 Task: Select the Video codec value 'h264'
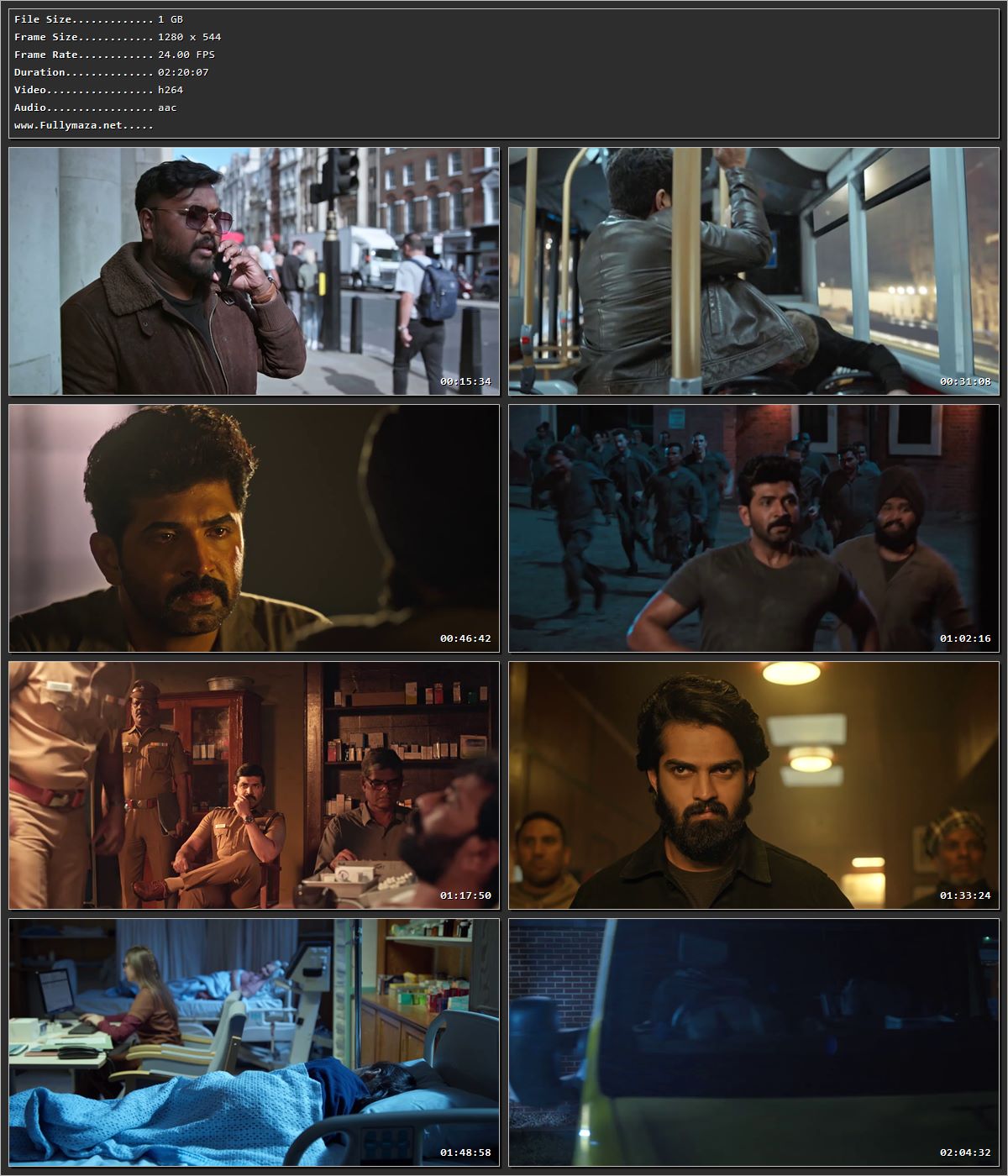coord(171,90)
